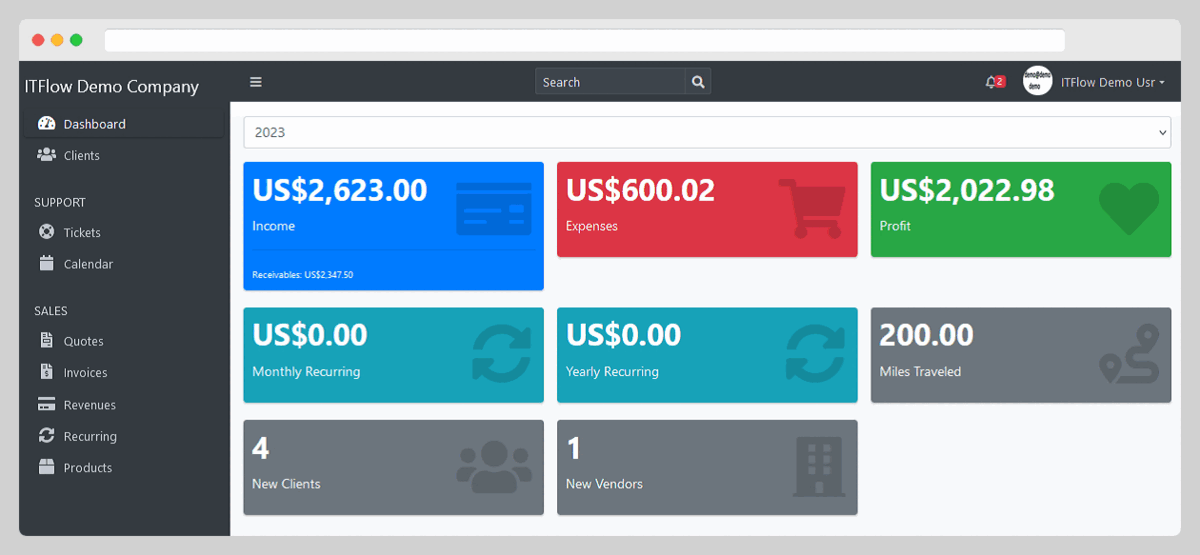Click the Dashboard speedometer icon
Viewport: 1200px width, 555px height.
point(46,124)
